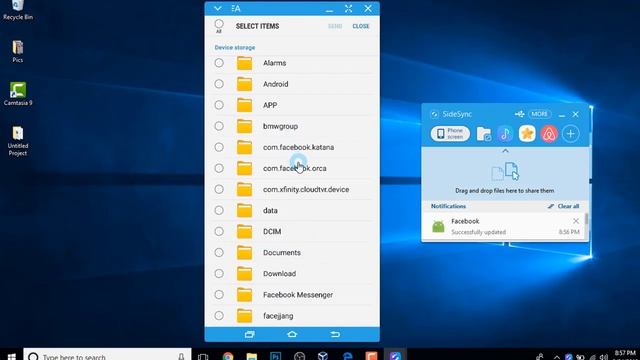Tick the circle beside DCIM folder
This screenshot has width=640, height=360.
219,231
